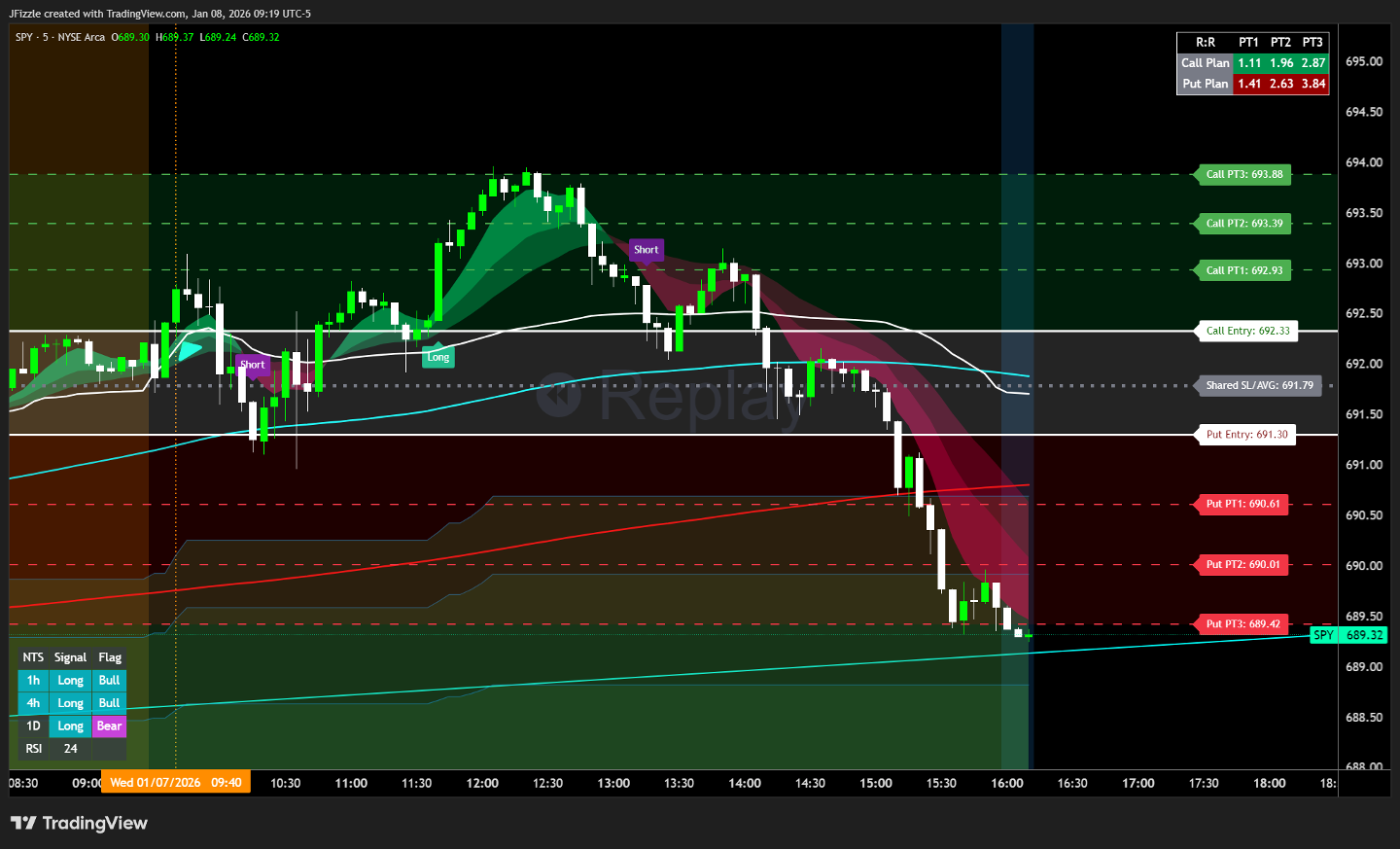Viewport: 1400px width, 850px height.
Task: Click the purple Short marker near 10:15
Action: point(252,365)
